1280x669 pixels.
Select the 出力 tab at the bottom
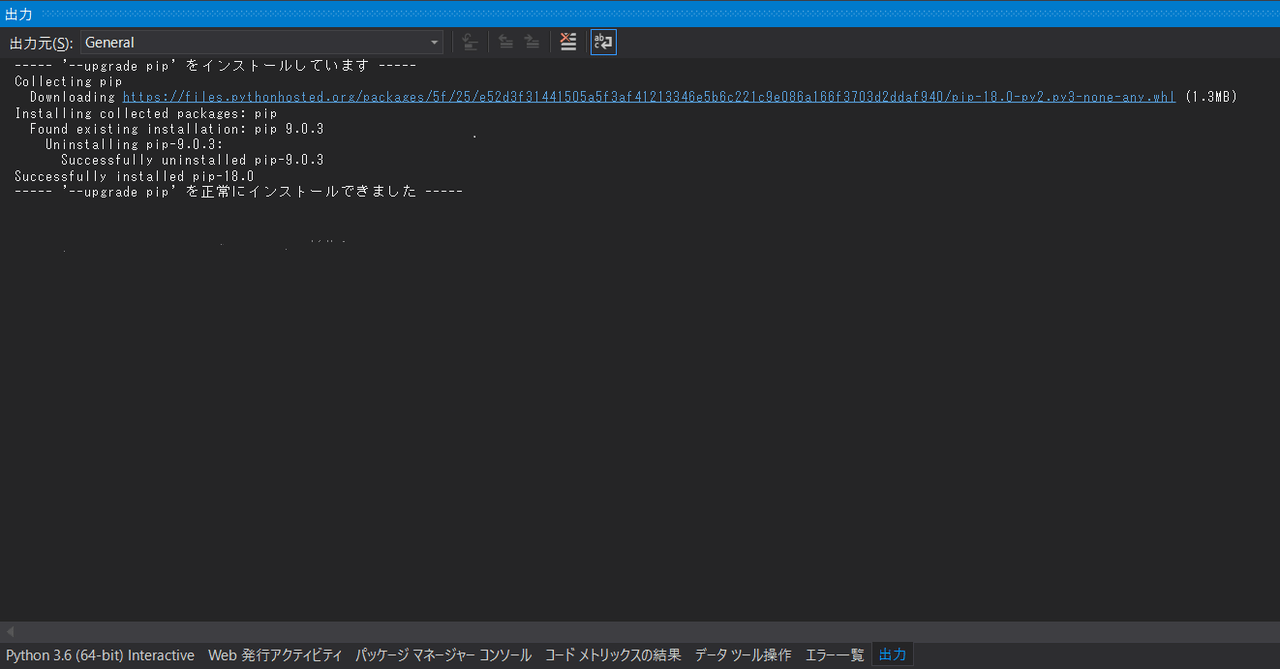(892, 655)
